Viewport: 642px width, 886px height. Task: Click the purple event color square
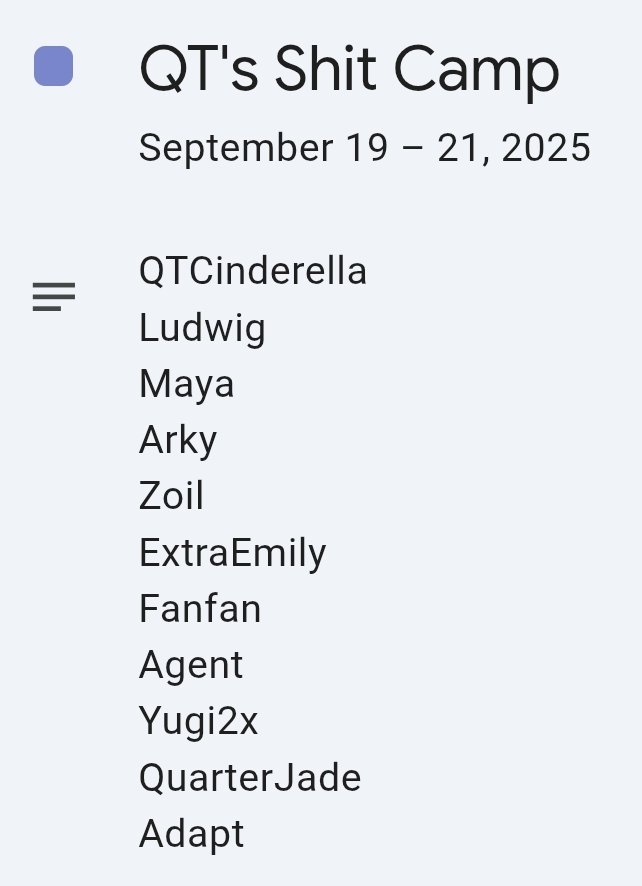[54, 66]
